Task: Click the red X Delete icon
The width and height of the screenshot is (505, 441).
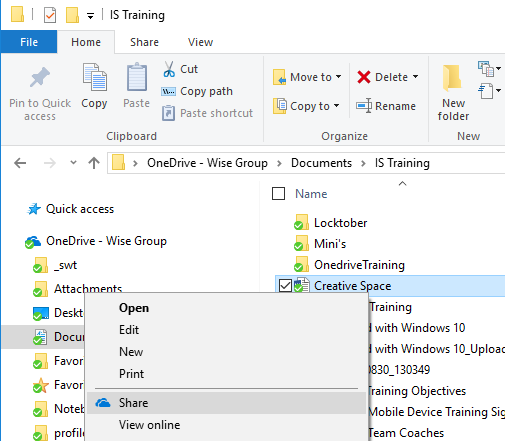Action: [364, 77]
